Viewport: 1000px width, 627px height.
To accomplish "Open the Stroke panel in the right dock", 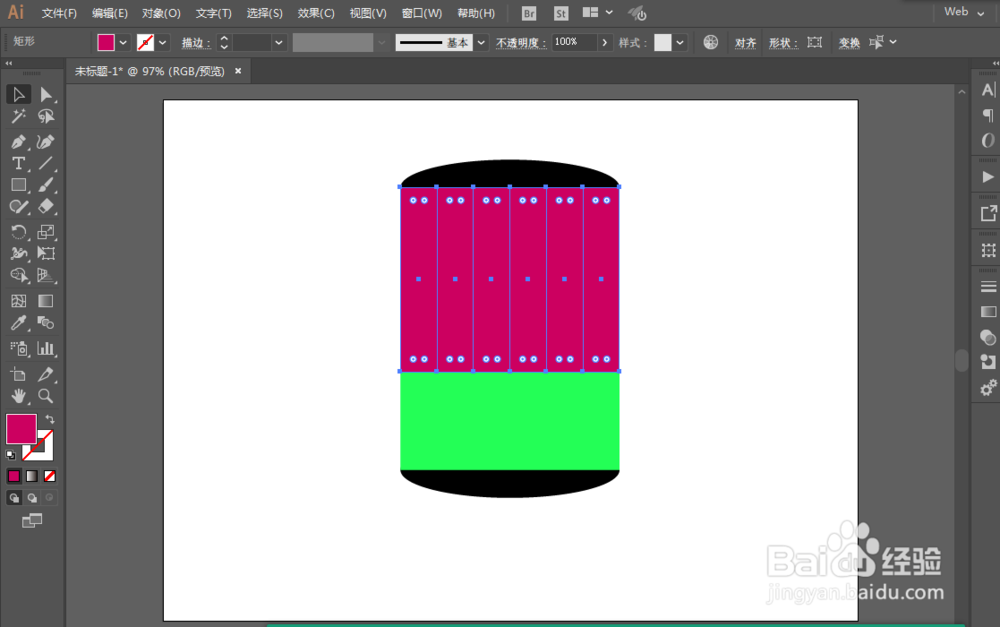I will [x=988, y=286].
